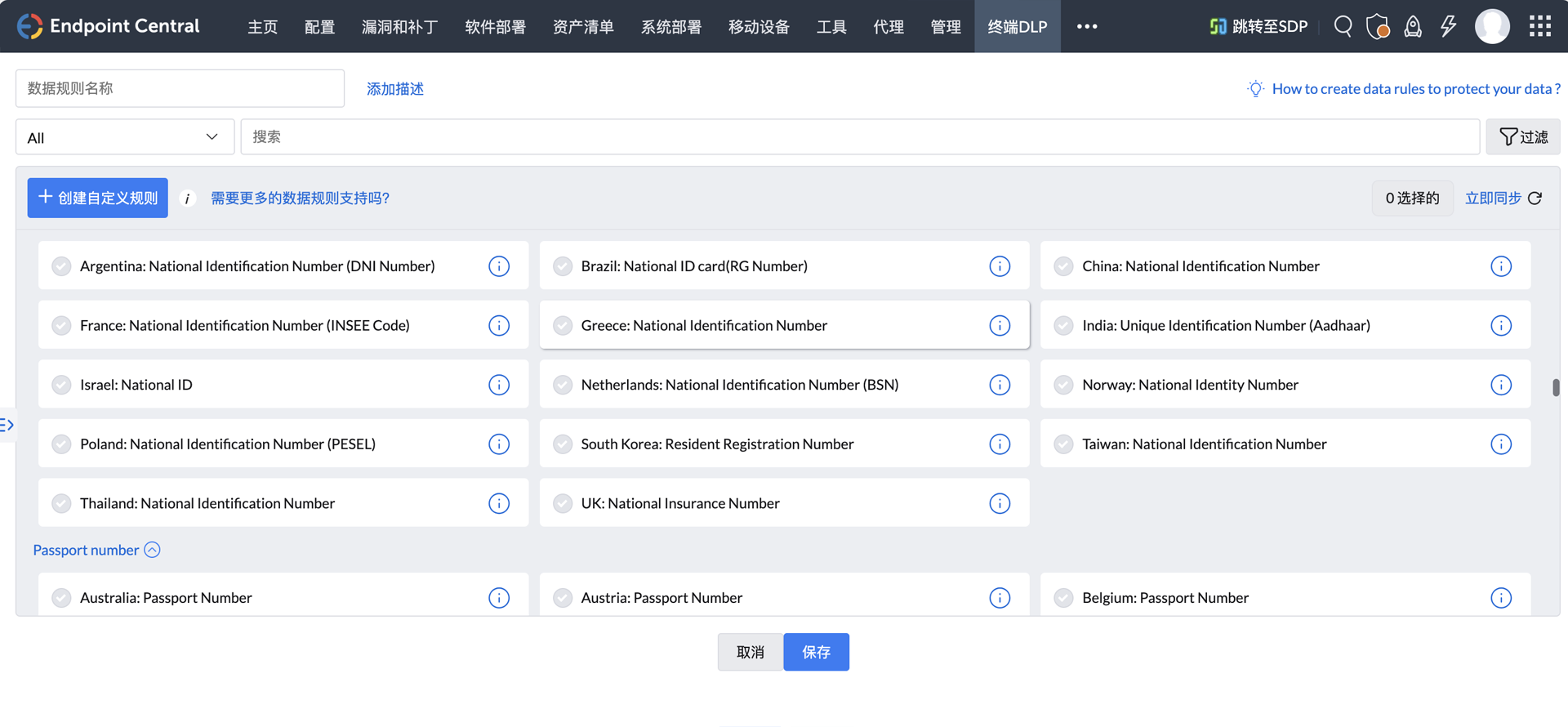Click the lightning bolt quick actions icon

tap(1448, 26)
